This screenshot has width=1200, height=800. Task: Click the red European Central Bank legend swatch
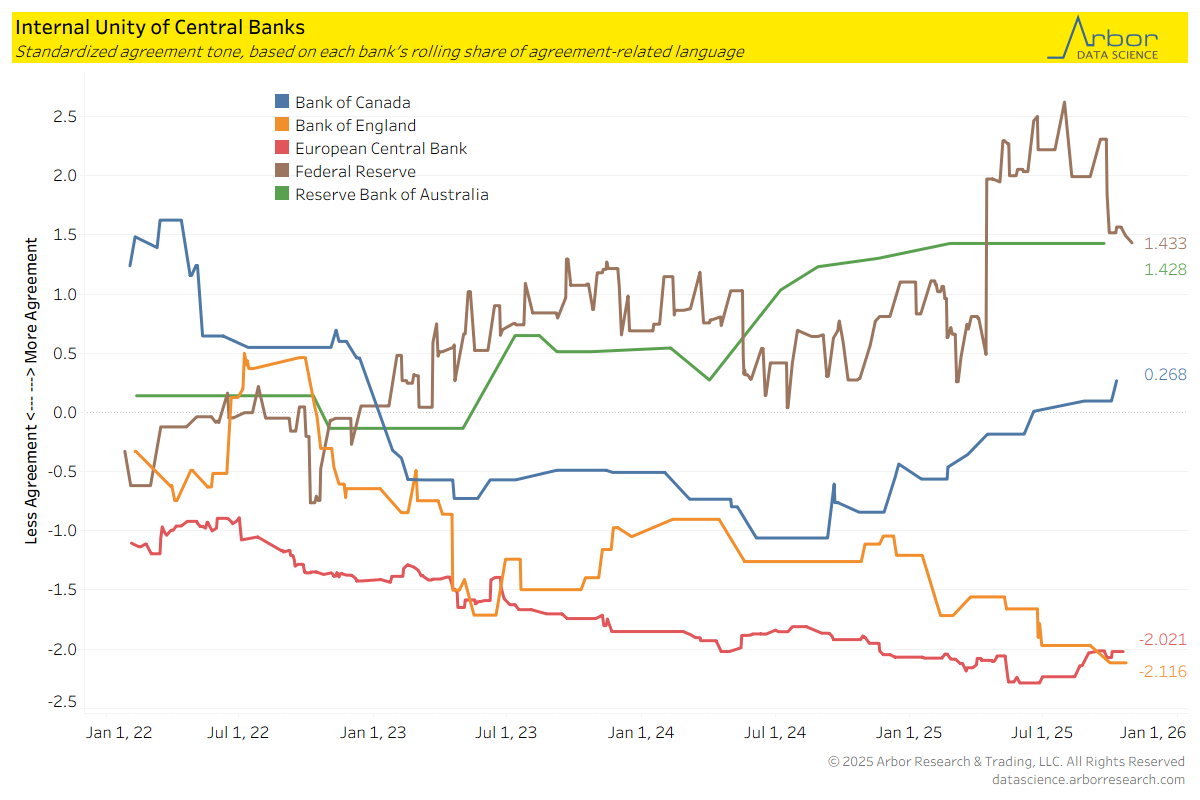282,148
